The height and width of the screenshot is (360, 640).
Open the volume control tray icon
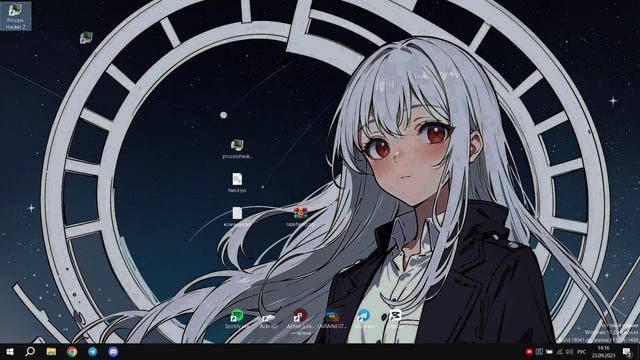(569, 351)
